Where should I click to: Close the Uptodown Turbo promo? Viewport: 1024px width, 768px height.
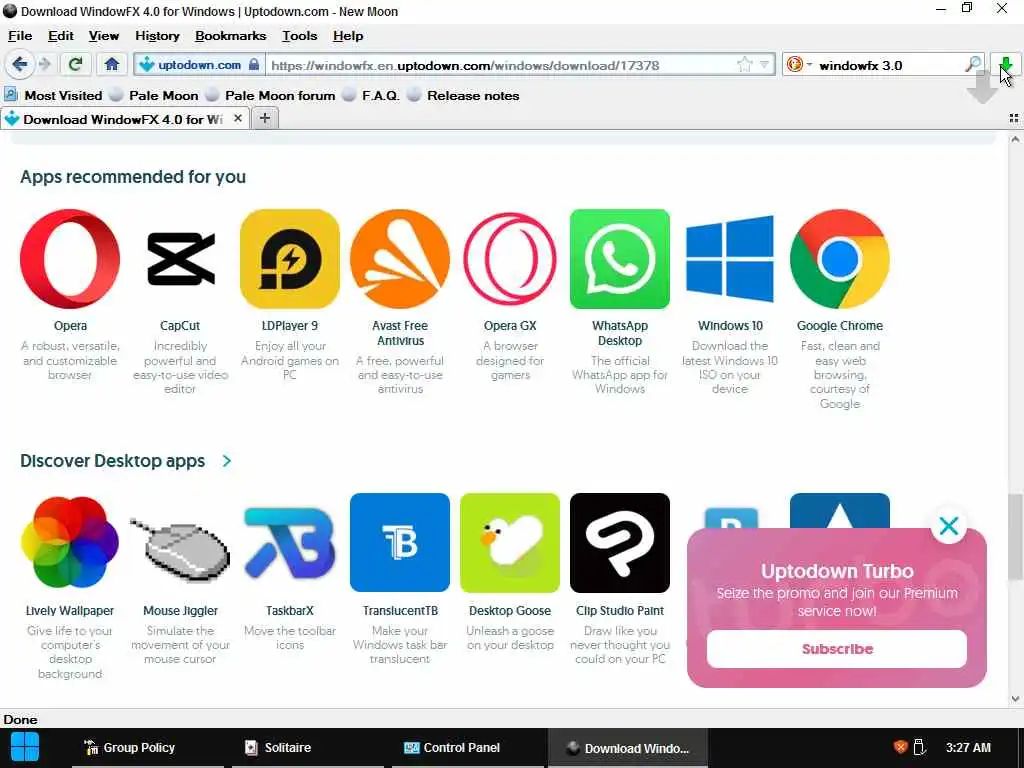point(949,526)
